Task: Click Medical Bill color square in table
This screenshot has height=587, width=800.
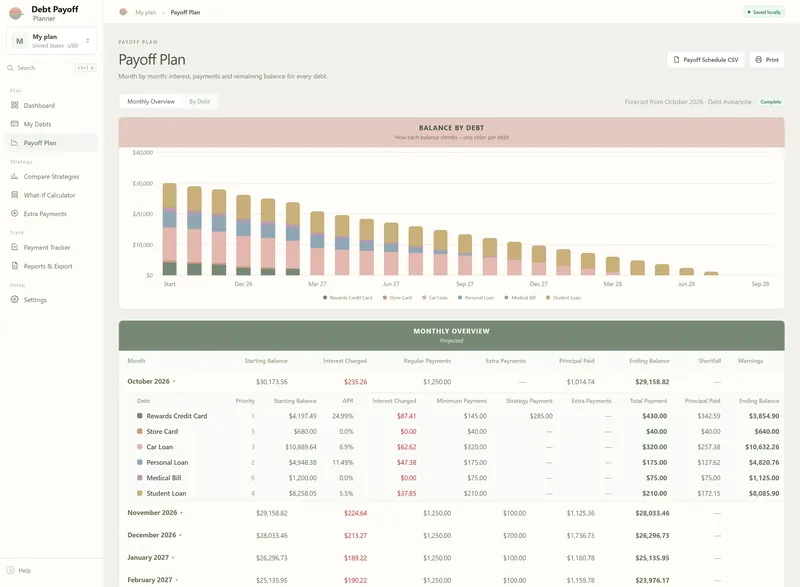Action: [x=139, y=478]
